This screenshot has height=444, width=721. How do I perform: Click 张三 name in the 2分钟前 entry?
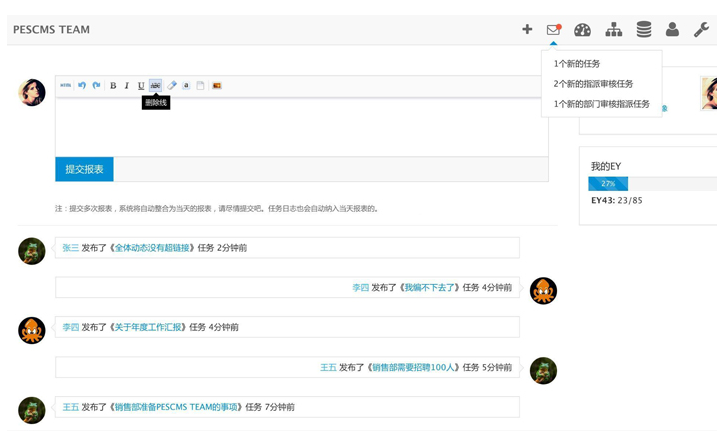pos(71,248)
